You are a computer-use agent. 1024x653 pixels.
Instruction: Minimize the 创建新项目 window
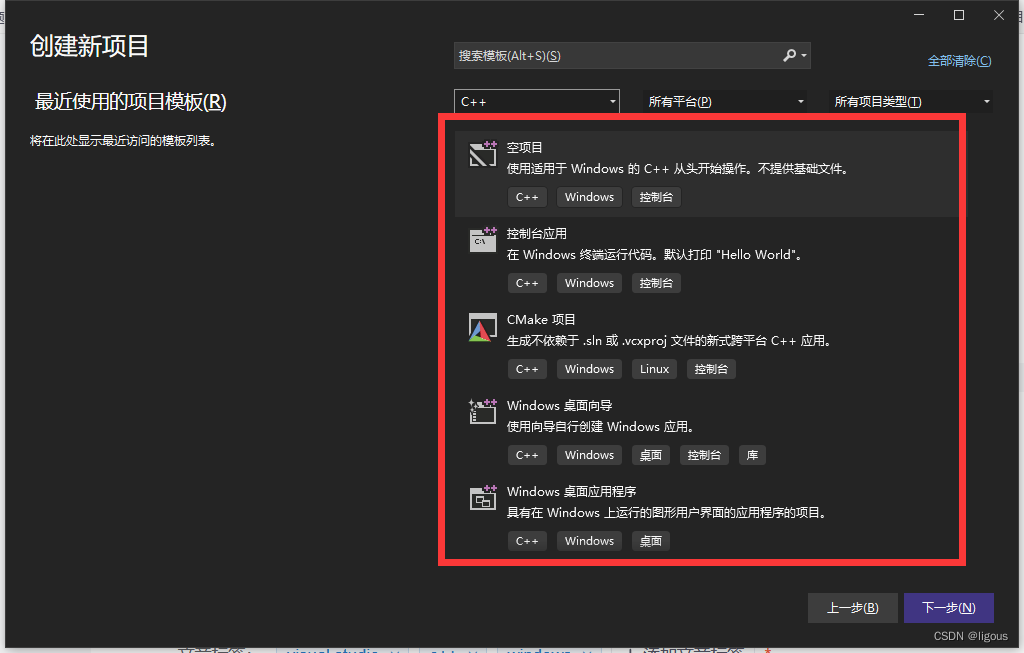tap(919, 15)
